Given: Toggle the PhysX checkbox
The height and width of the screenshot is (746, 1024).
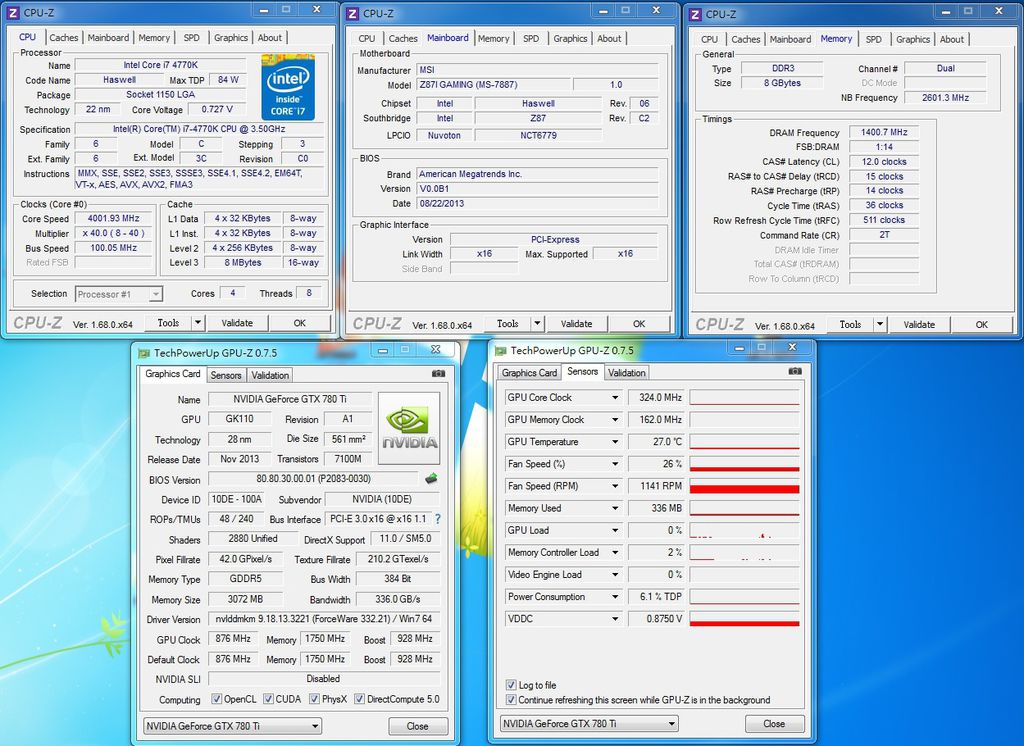Looking at the screenshot, I should point(314,699).
